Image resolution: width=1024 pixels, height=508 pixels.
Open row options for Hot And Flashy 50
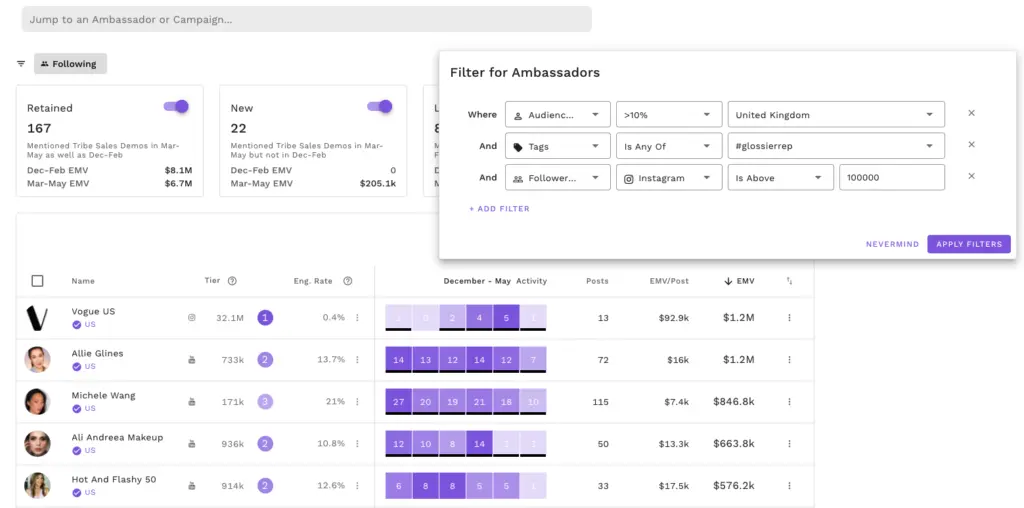coord(789,486)
